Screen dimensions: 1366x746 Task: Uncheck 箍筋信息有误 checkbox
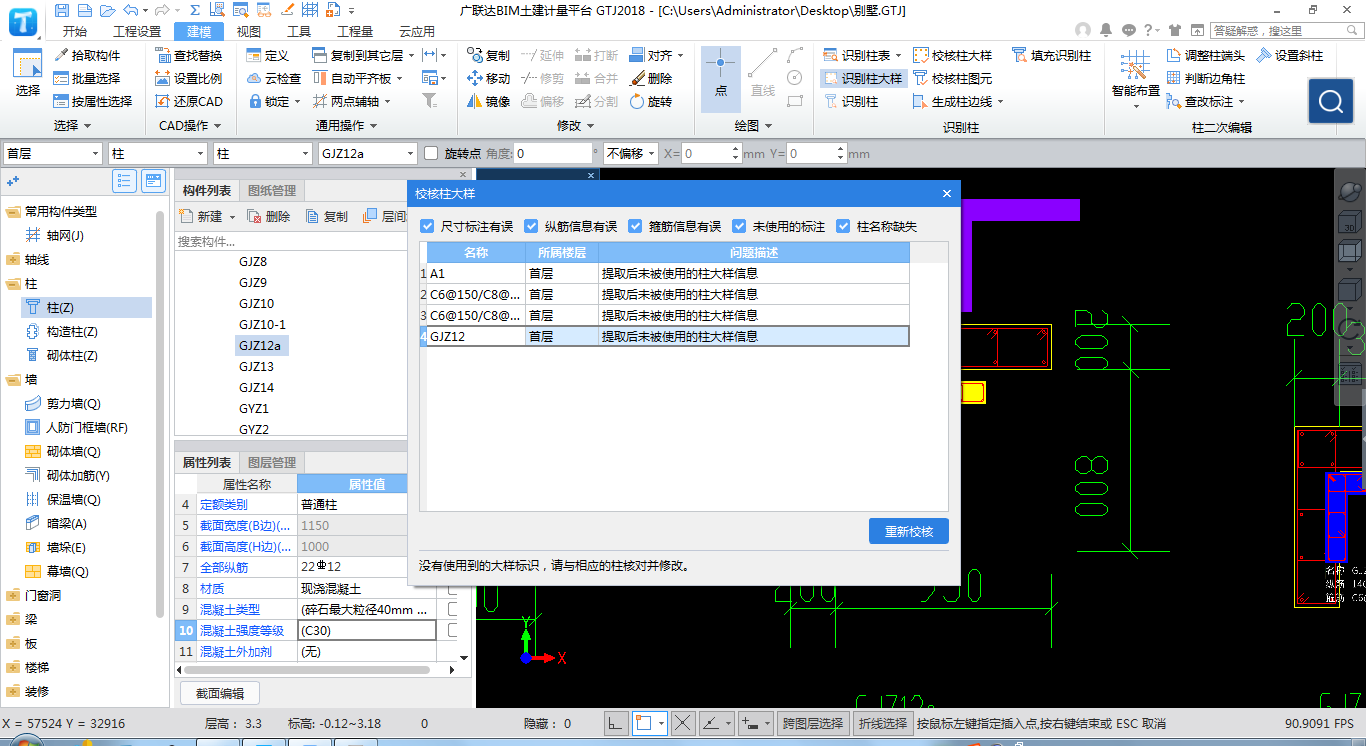(635, 226)
